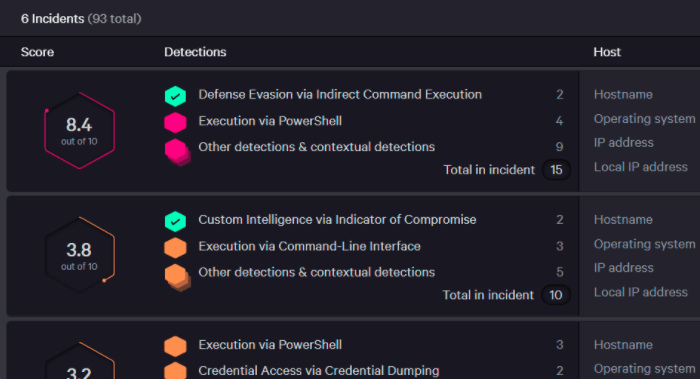The image size is (700, 379).
Task: Click orange hexagon beside Credential Access via Credential Dumping
Action: (x=175, y=371)
